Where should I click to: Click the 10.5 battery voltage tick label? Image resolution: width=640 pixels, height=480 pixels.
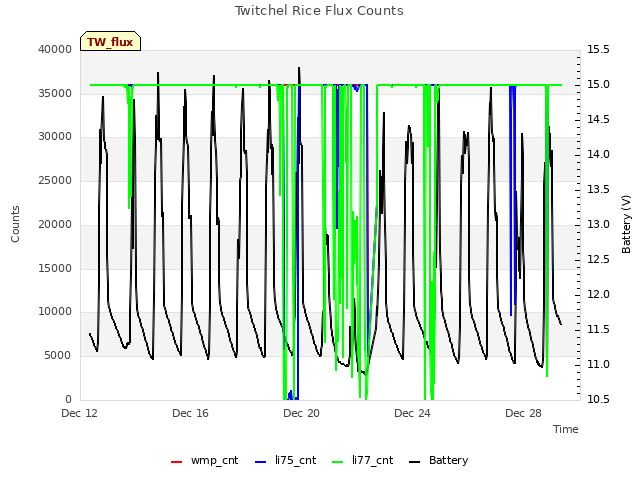pyautogui.click(x=598, y=399)
